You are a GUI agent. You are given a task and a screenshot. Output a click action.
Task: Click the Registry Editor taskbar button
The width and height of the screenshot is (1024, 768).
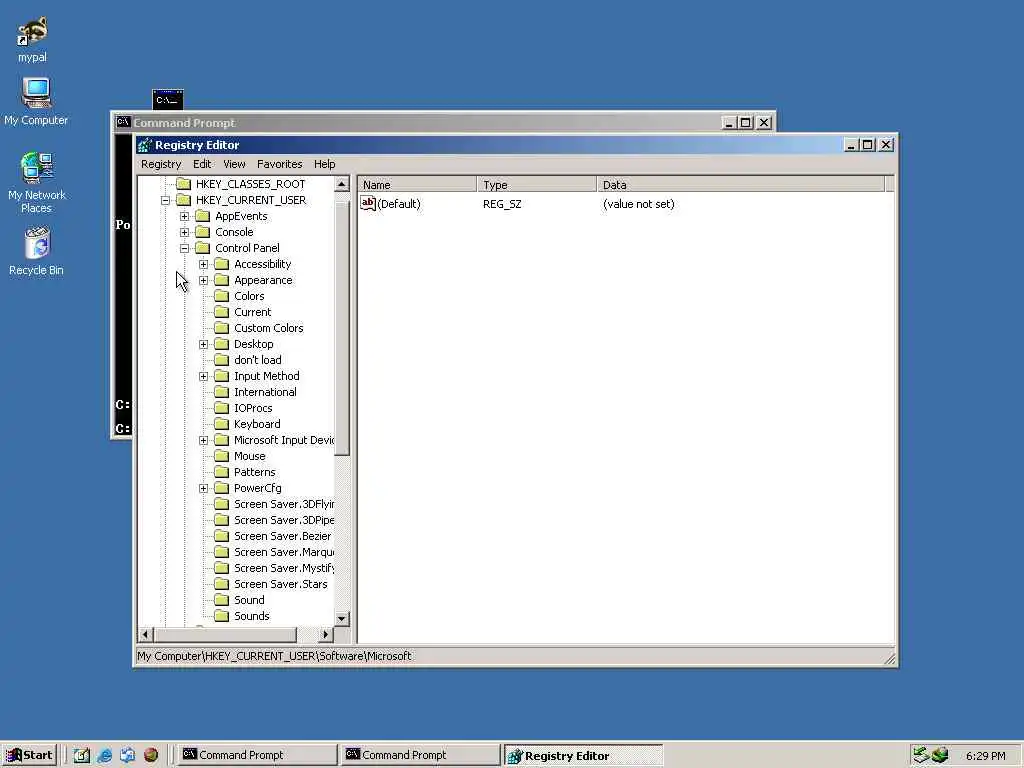tap(583, 755)
